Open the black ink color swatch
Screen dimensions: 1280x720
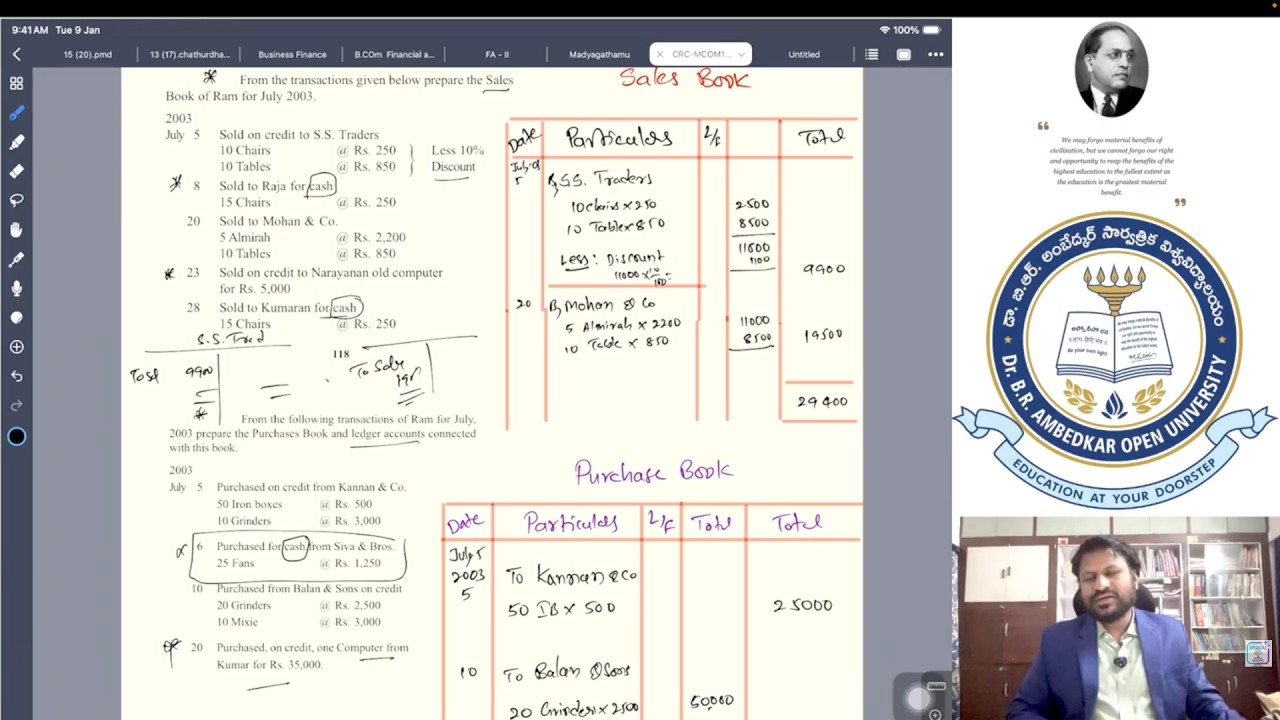tap(16, 436)
